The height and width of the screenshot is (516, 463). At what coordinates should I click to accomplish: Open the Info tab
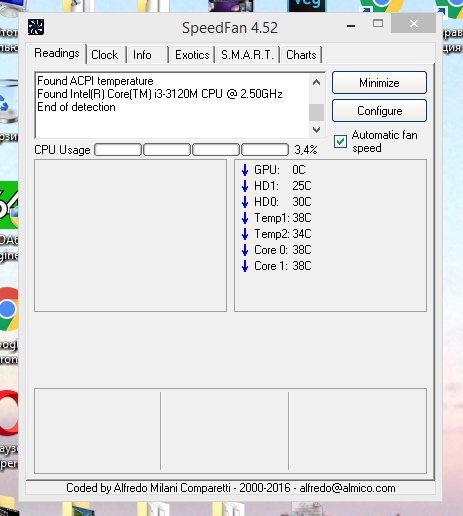click(x=142, y=55)
